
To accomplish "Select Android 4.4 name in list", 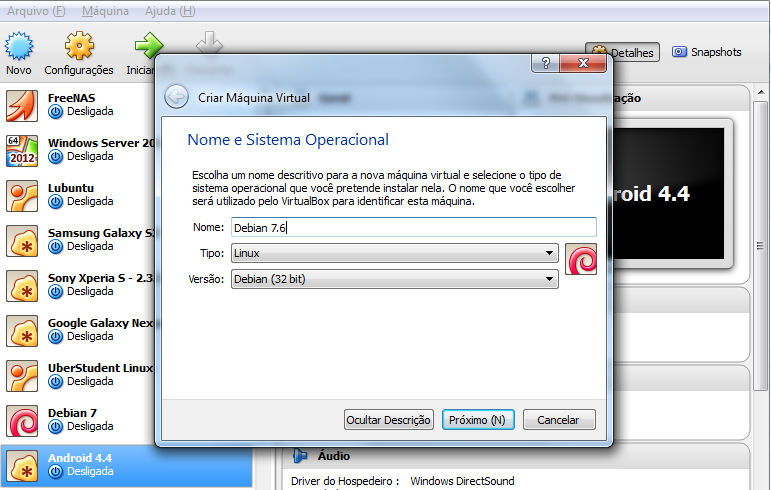I will 80,458.
